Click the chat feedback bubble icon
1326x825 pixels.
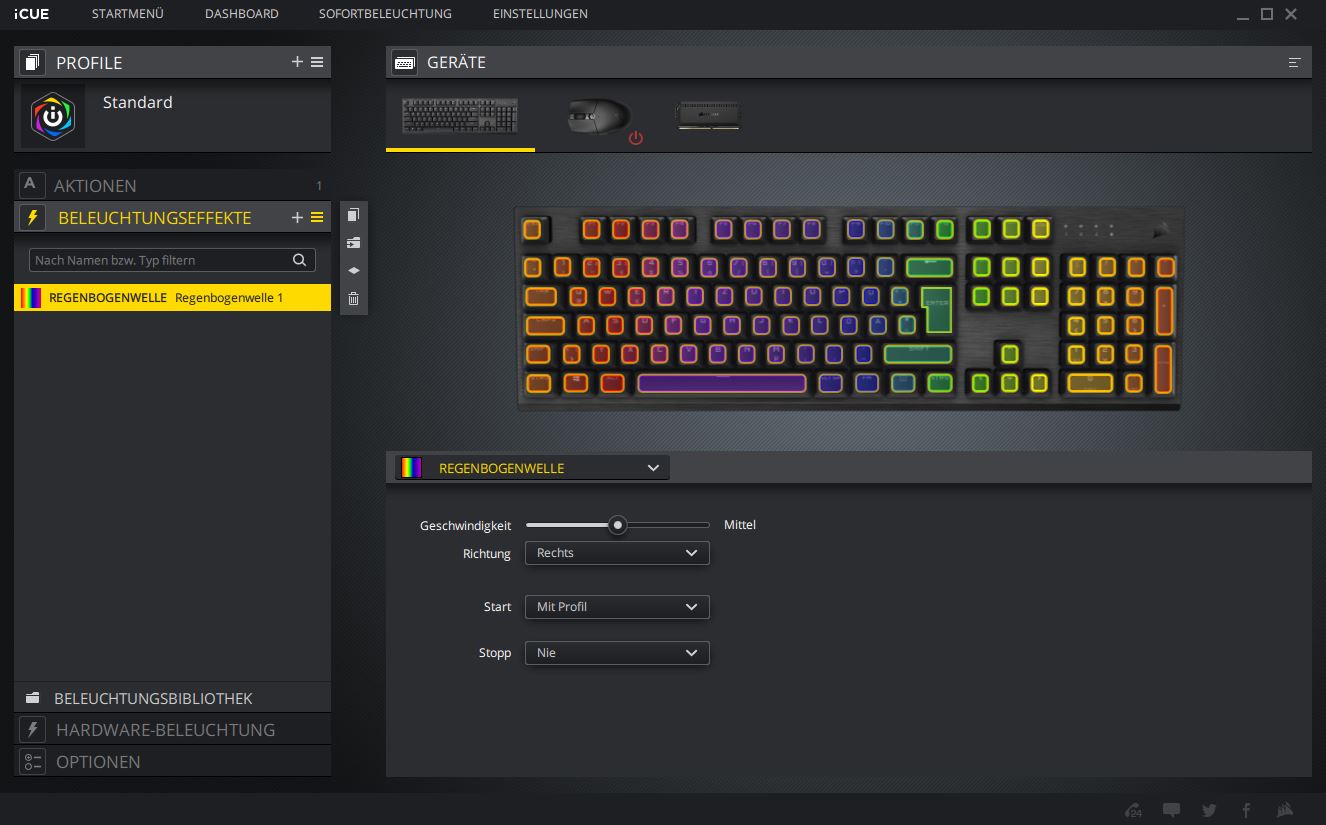tap(1171, 810)
